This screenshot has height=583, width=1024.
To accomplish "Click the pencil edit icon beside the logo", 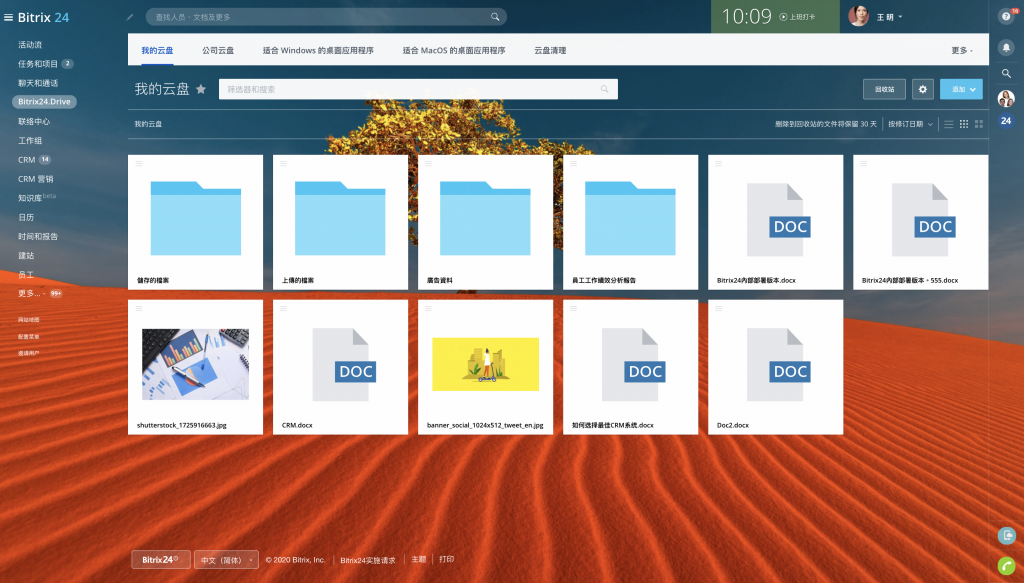I will point(130,17).
